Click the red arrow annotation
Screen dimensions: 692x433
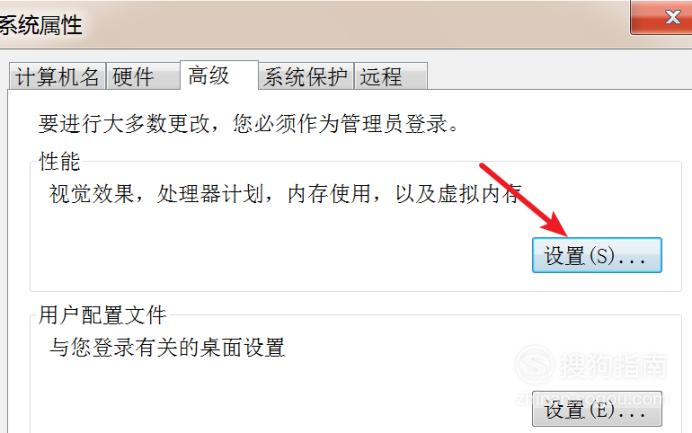click(523, 200)
